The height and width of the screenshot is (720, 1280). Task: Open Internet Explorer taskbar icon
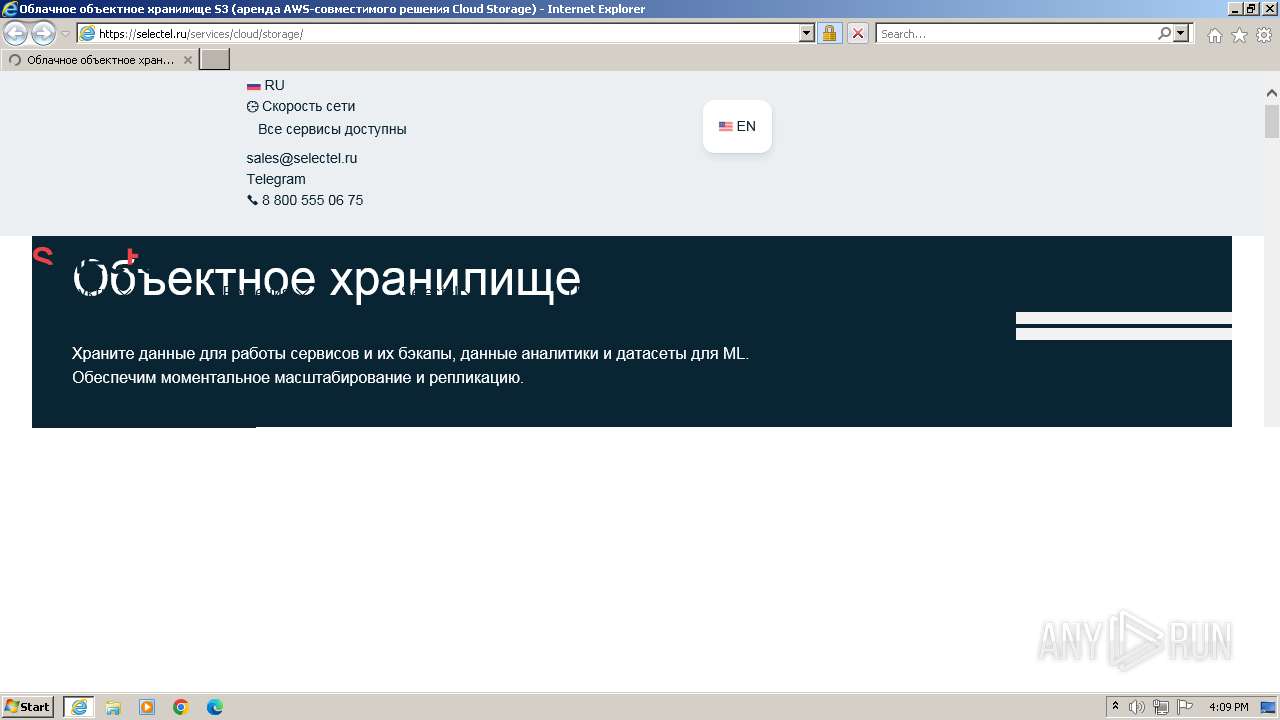coord(79,707)
